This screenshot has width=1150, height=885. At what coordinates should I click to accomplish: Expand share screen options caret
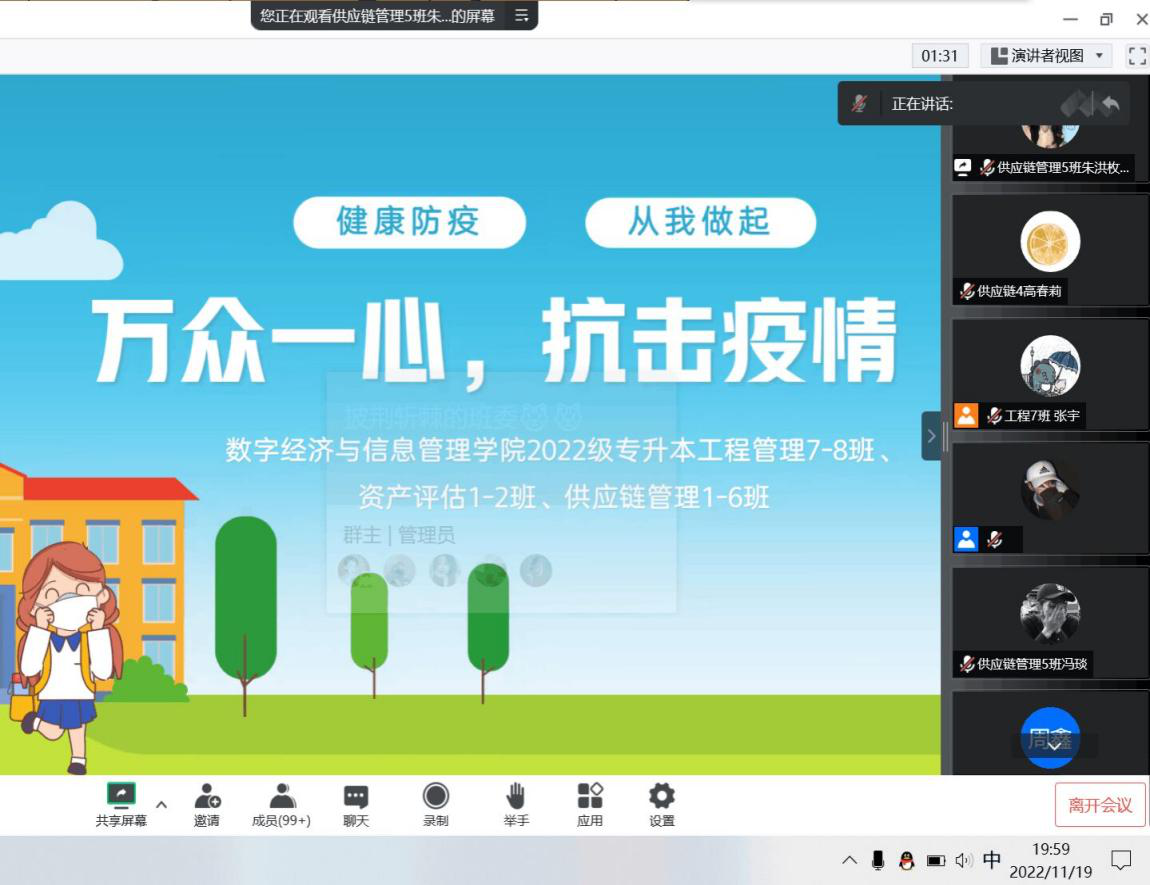point(161,804)
